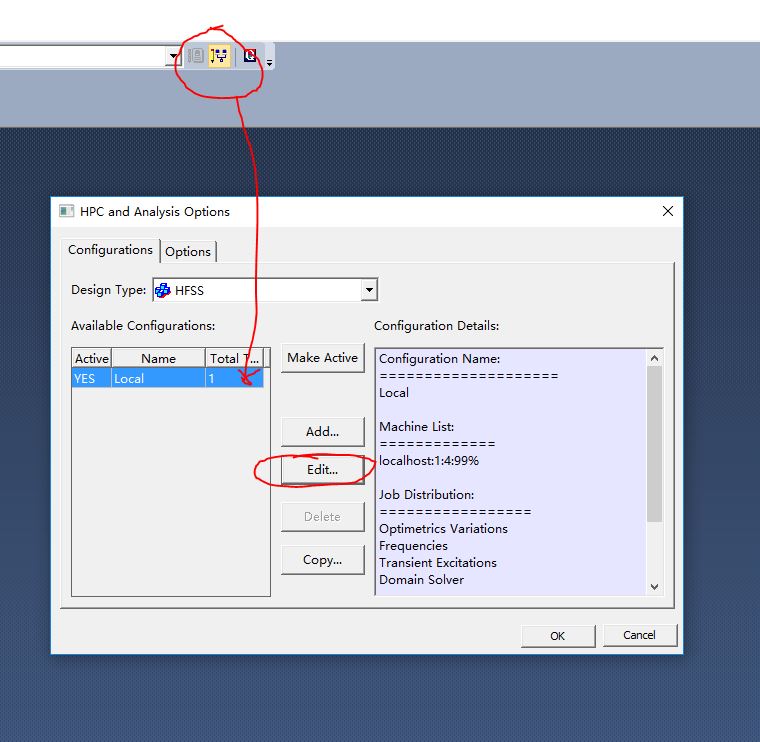Click the Optimetrics Variations text line

click(x=443, y=529)
